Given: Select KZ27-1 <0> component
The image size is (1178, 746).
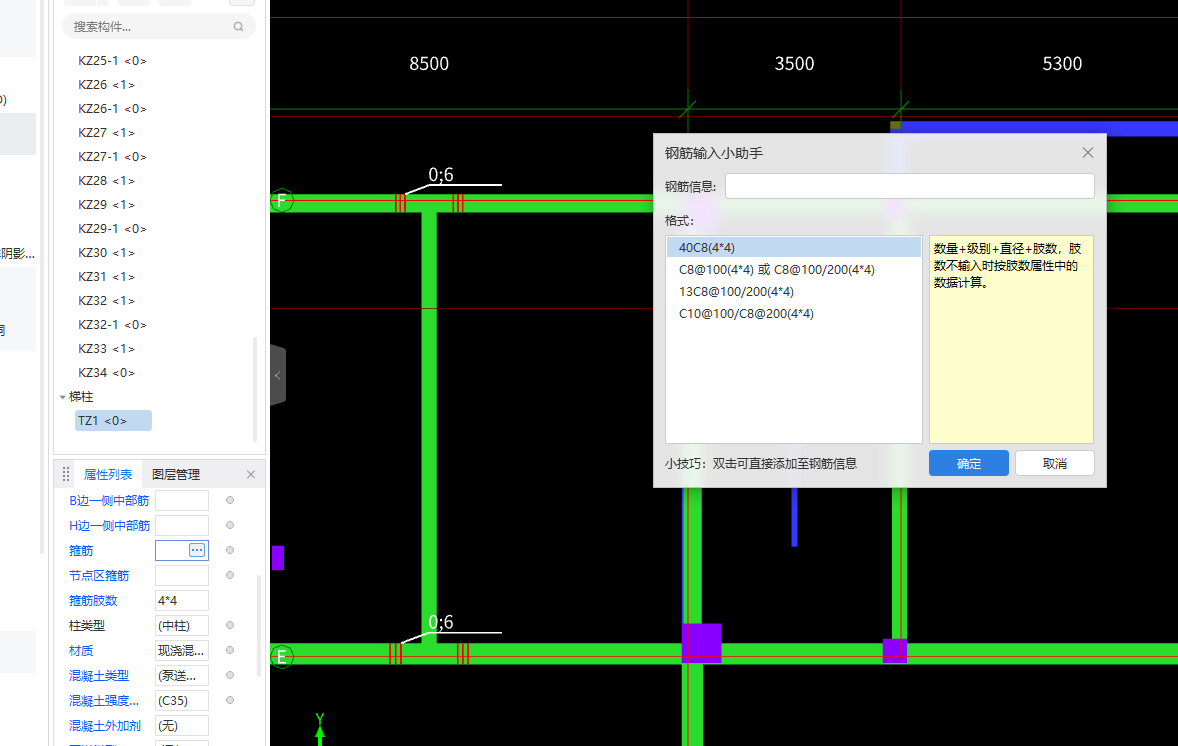Looking at the screenshot, I should tap(112, 156).
